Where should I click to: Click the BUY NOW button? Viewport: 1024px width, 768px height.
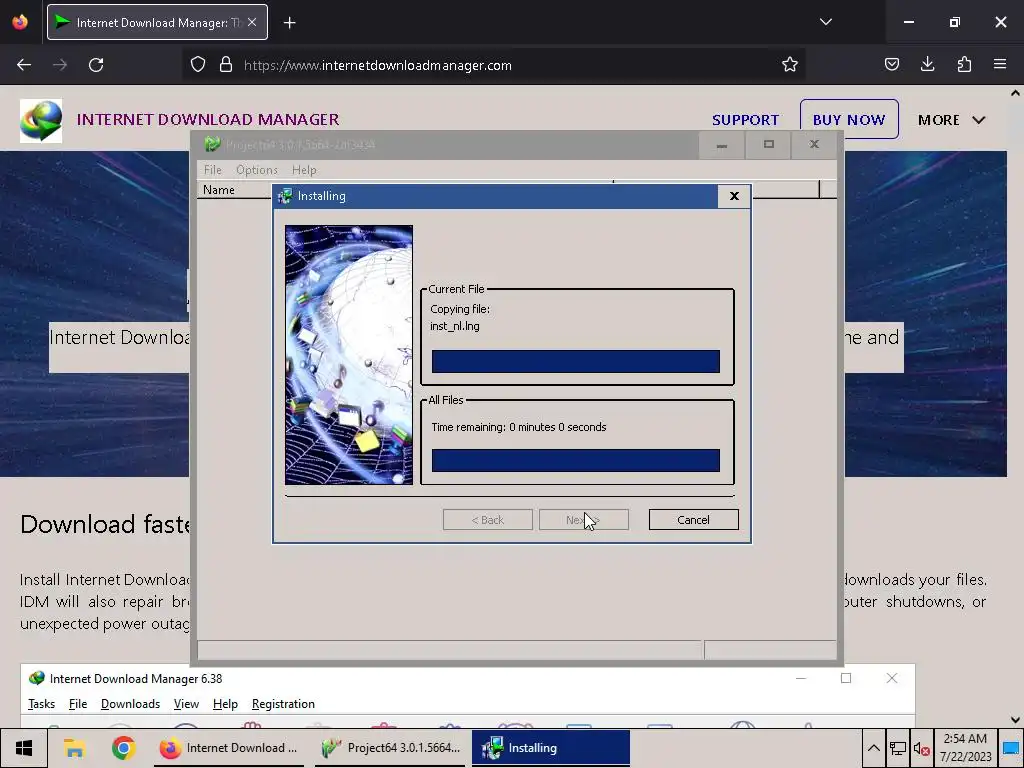pyautogui.click(x=849, y=120)
